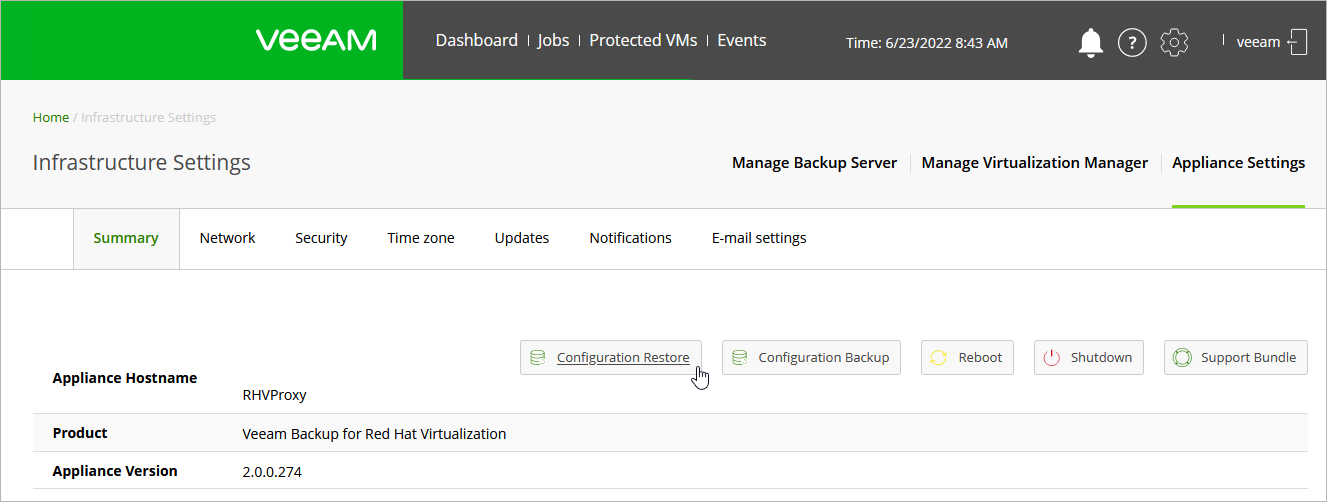Open the settings gear icon

1174,42
